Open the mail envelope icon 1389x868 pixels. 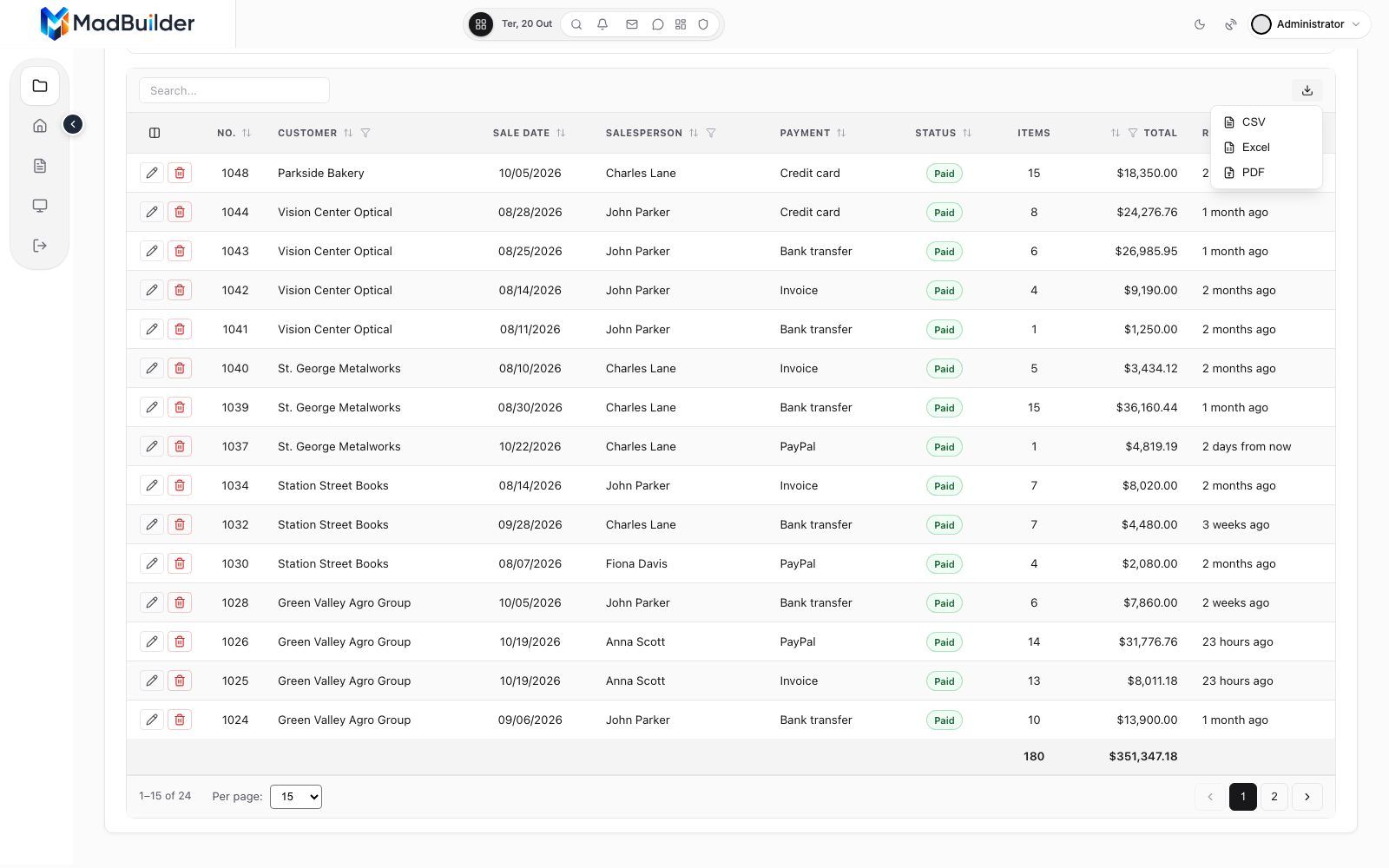tap(632, 24)
